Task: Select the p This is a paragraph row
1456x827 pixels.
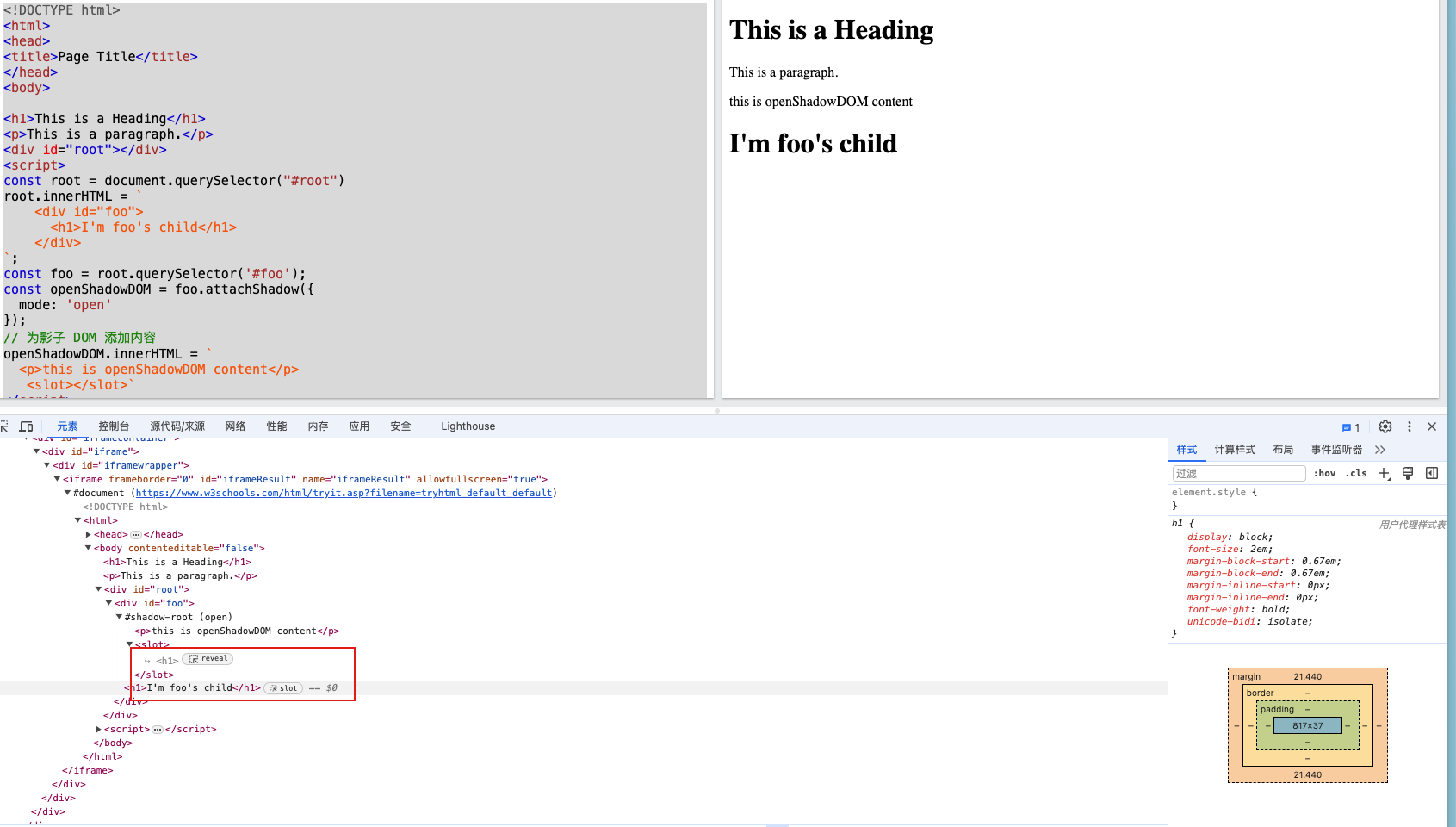Action: pyautogui.click(x=180, y=576)
